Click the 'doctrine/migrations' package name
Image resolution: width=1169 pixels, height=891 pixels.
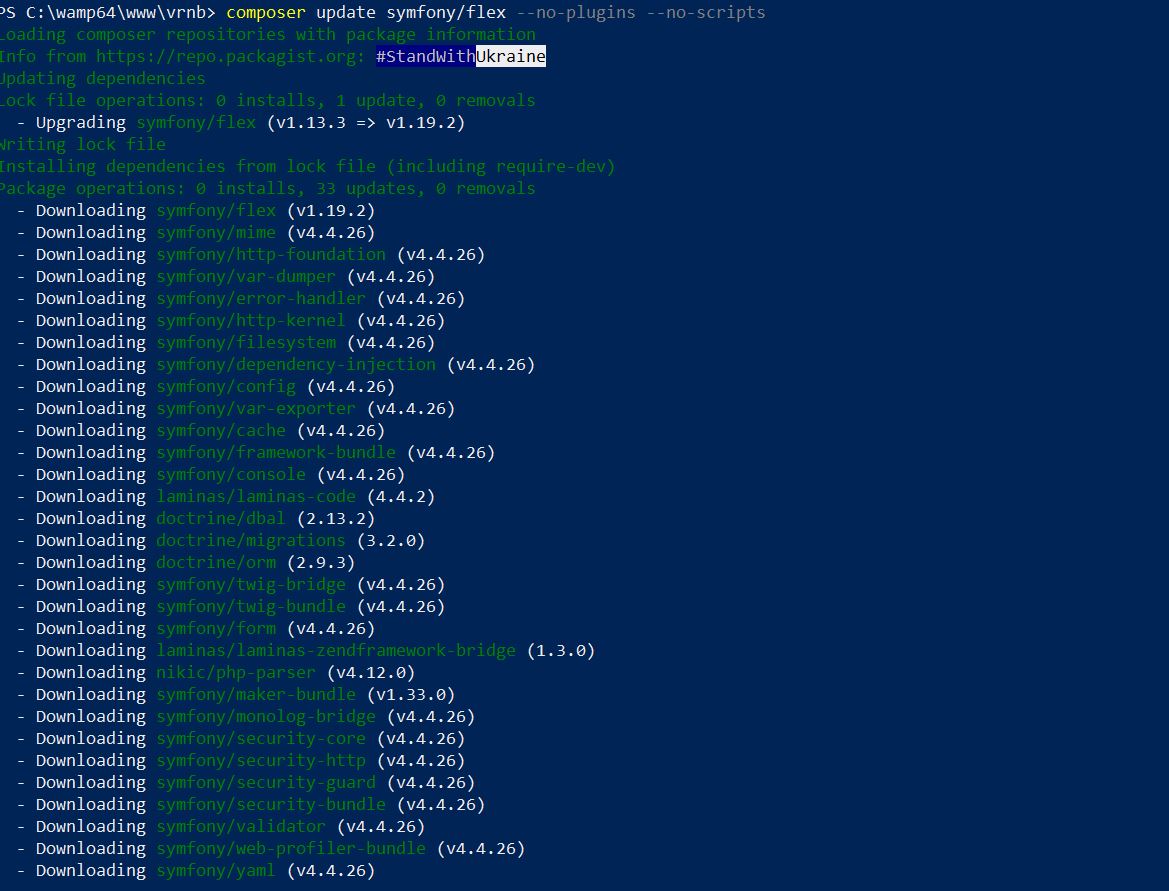[251, 541]
